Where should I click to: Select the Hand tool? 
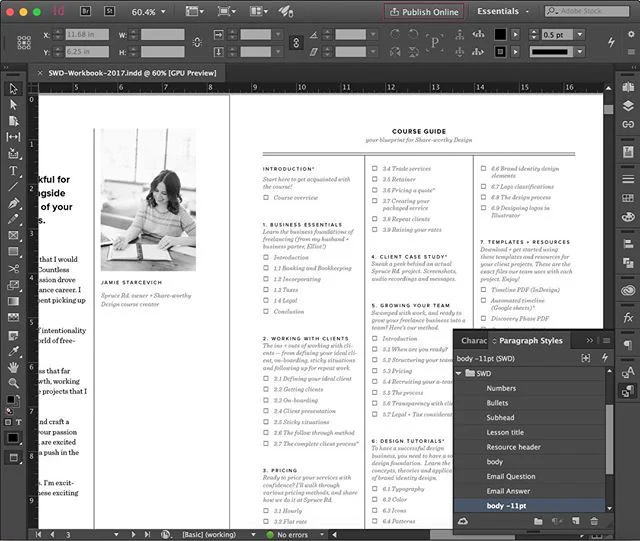point(13,367)
